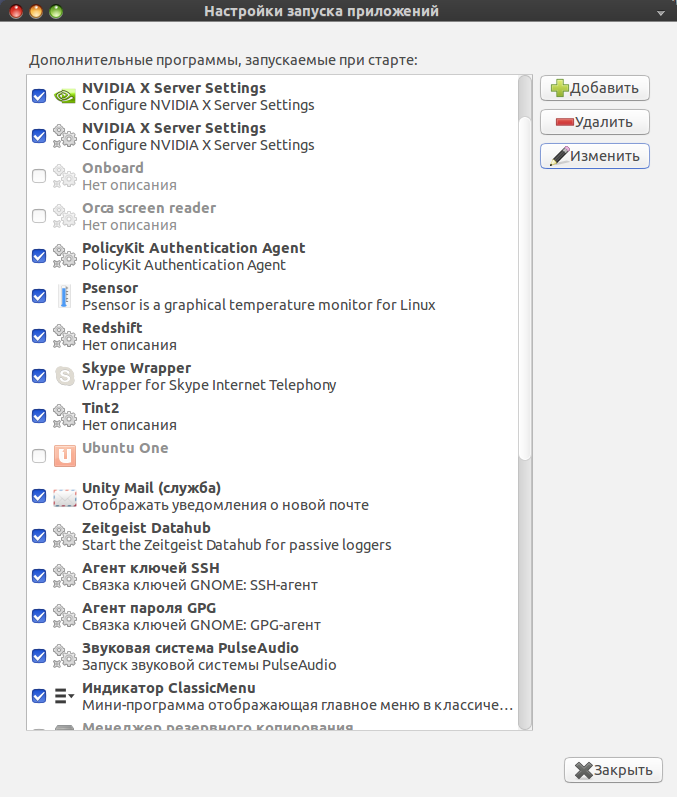677x797 pixels.
Task: Click the Добавить button
Action: tap(595, 88)
